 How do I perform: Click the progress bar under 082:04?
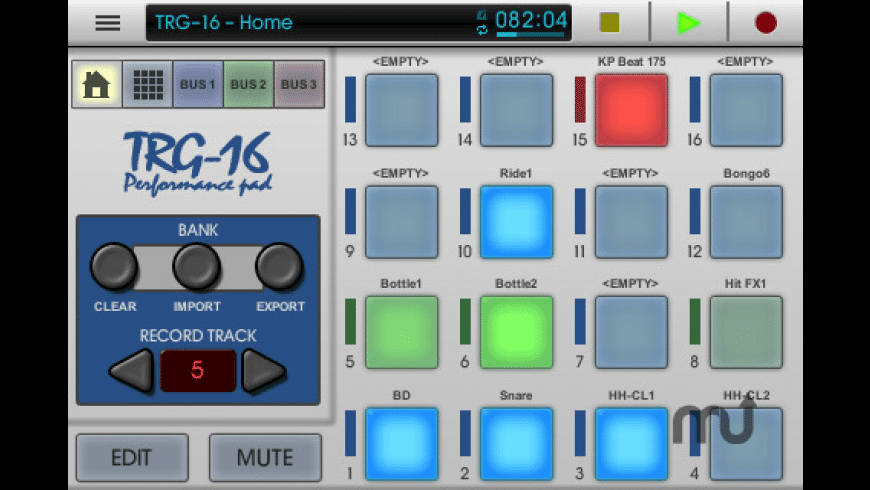coord(530,34)
